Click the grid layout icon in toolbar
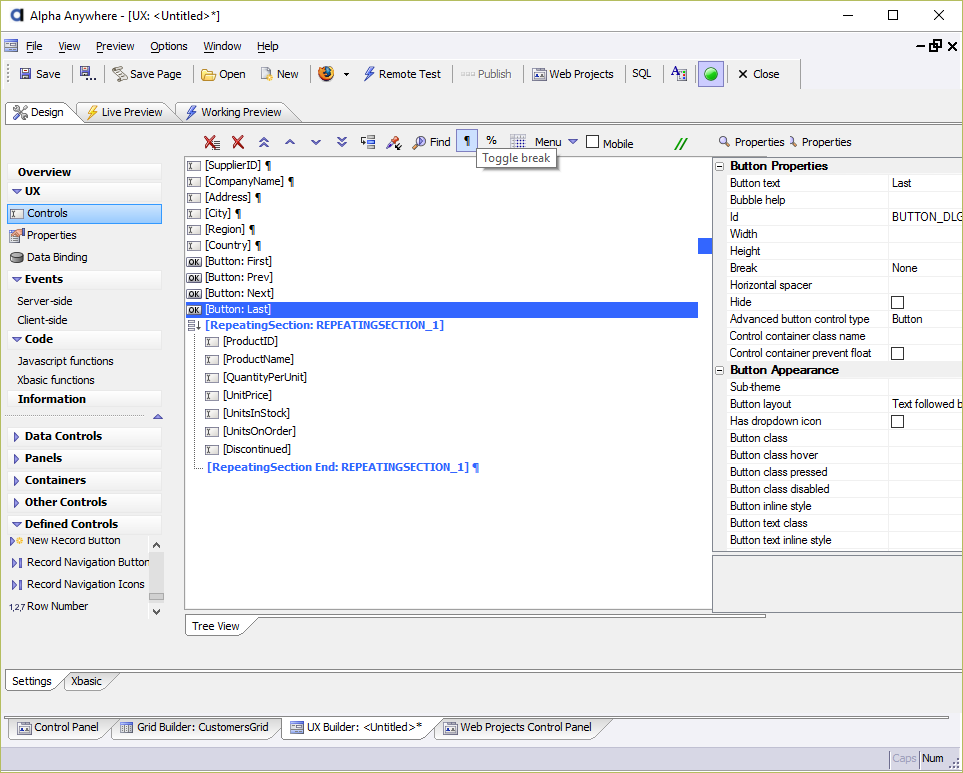The height and width of the screenshot is (773, 963). pos(518,142)
